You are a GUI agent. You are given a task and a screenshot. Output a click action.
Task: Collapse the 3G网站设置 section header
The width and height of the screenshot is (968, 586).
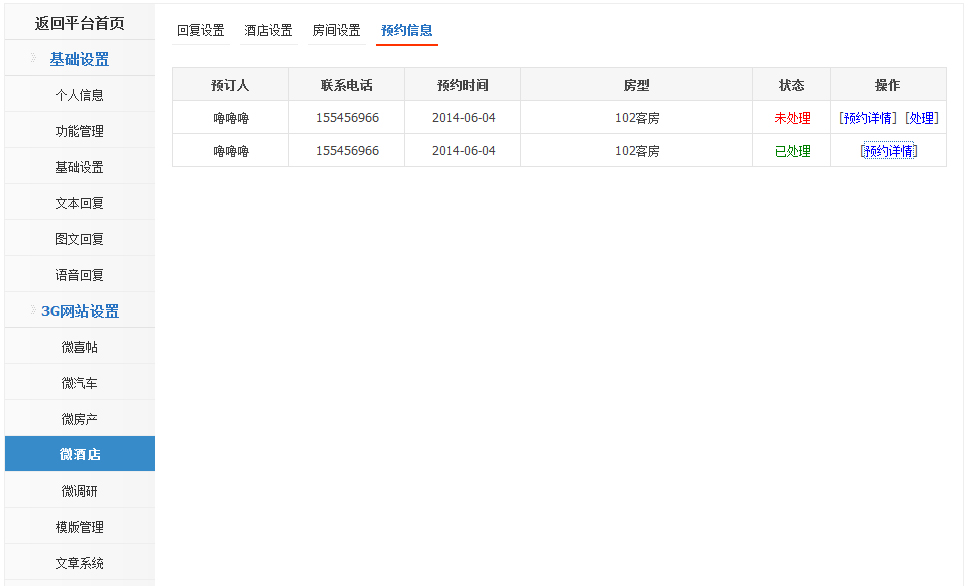pos(80,311)
